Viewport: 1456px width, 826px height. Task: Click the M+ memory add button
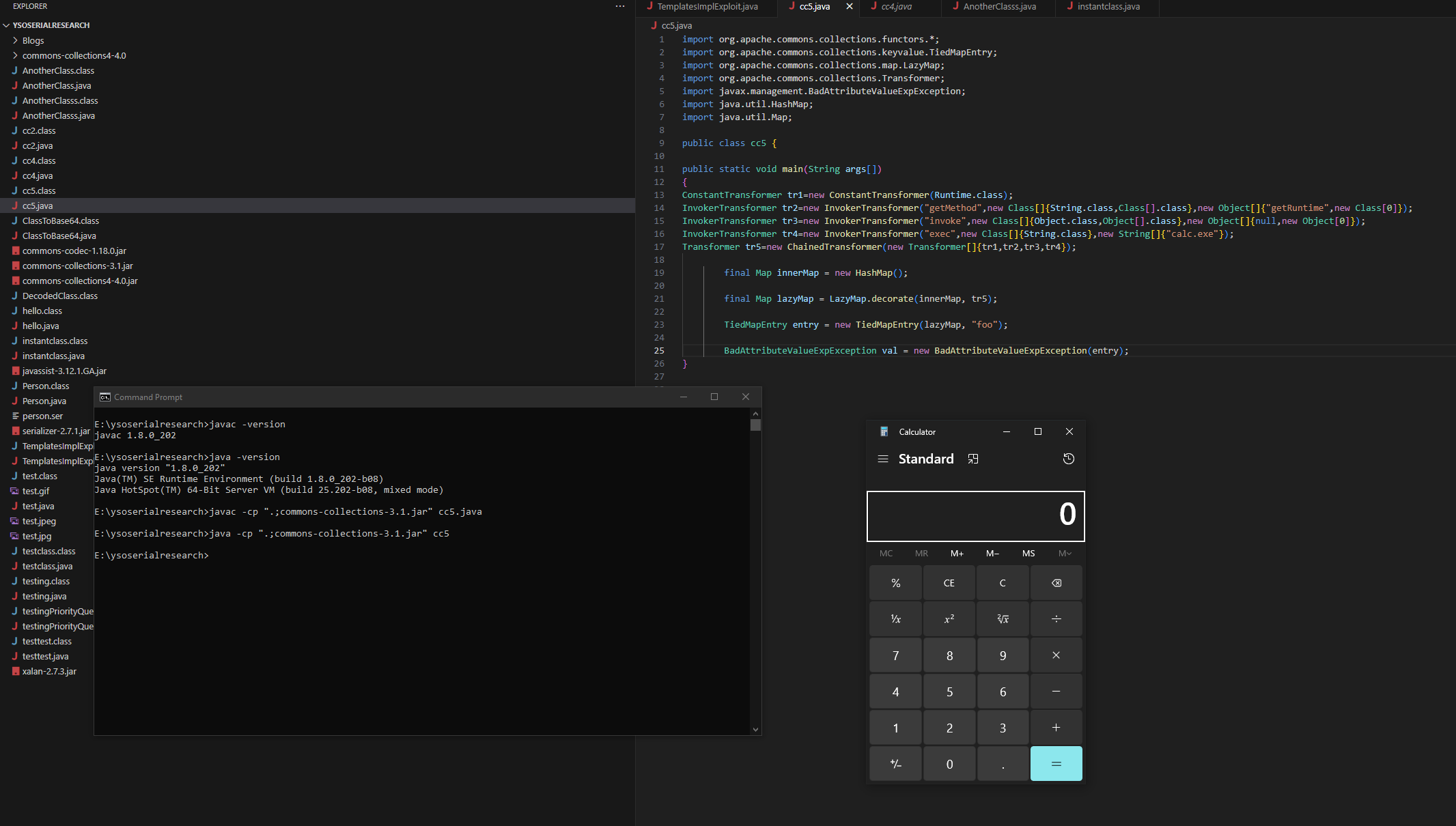(x=957, y=554)
